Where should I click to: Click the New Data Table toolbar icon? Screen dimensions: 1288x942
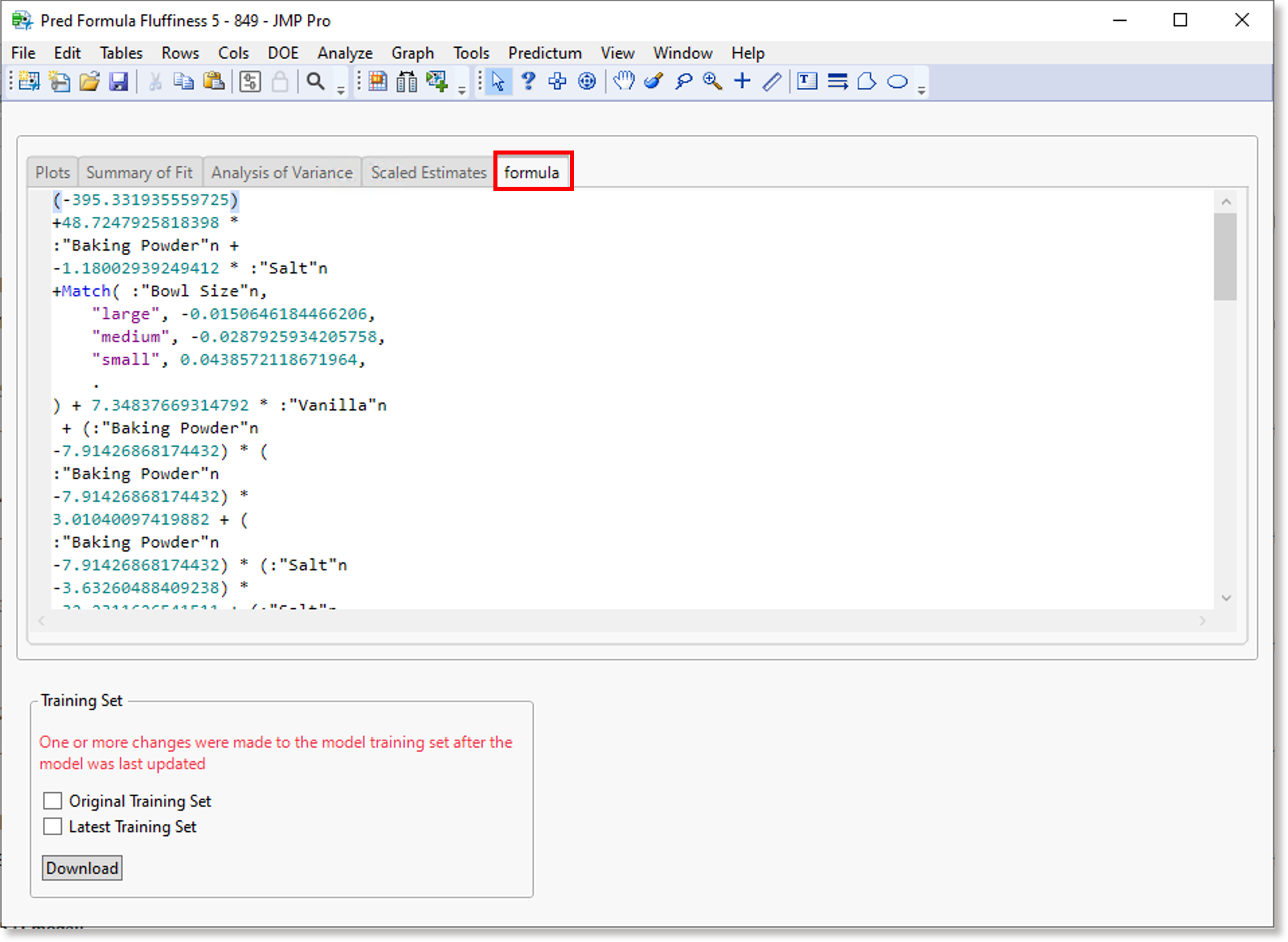[29, 81]
